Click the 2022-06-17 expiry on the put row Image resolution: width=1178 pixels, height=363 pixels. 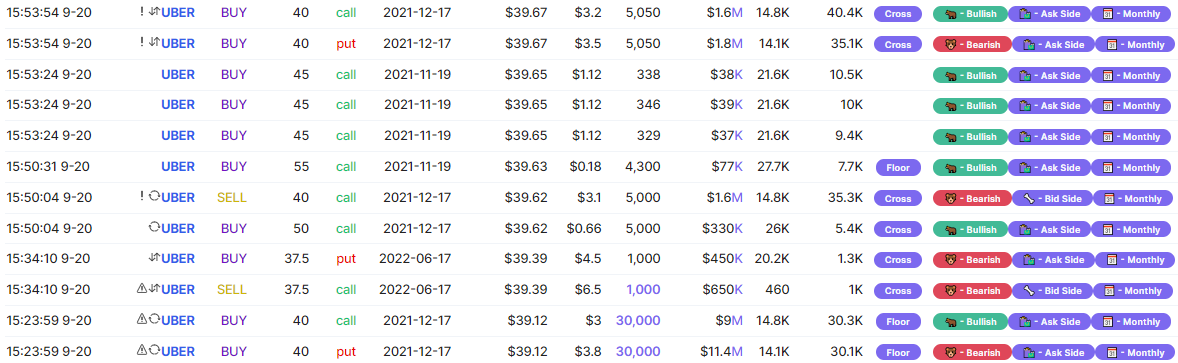pyautogui.click(x=417, y=259)
